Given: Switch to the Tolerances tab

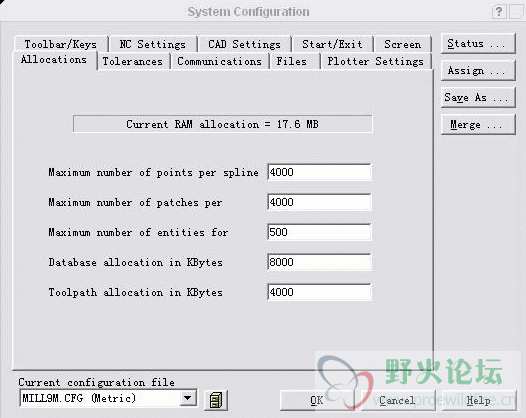Looking at the screenshot, I should [133, 61].
